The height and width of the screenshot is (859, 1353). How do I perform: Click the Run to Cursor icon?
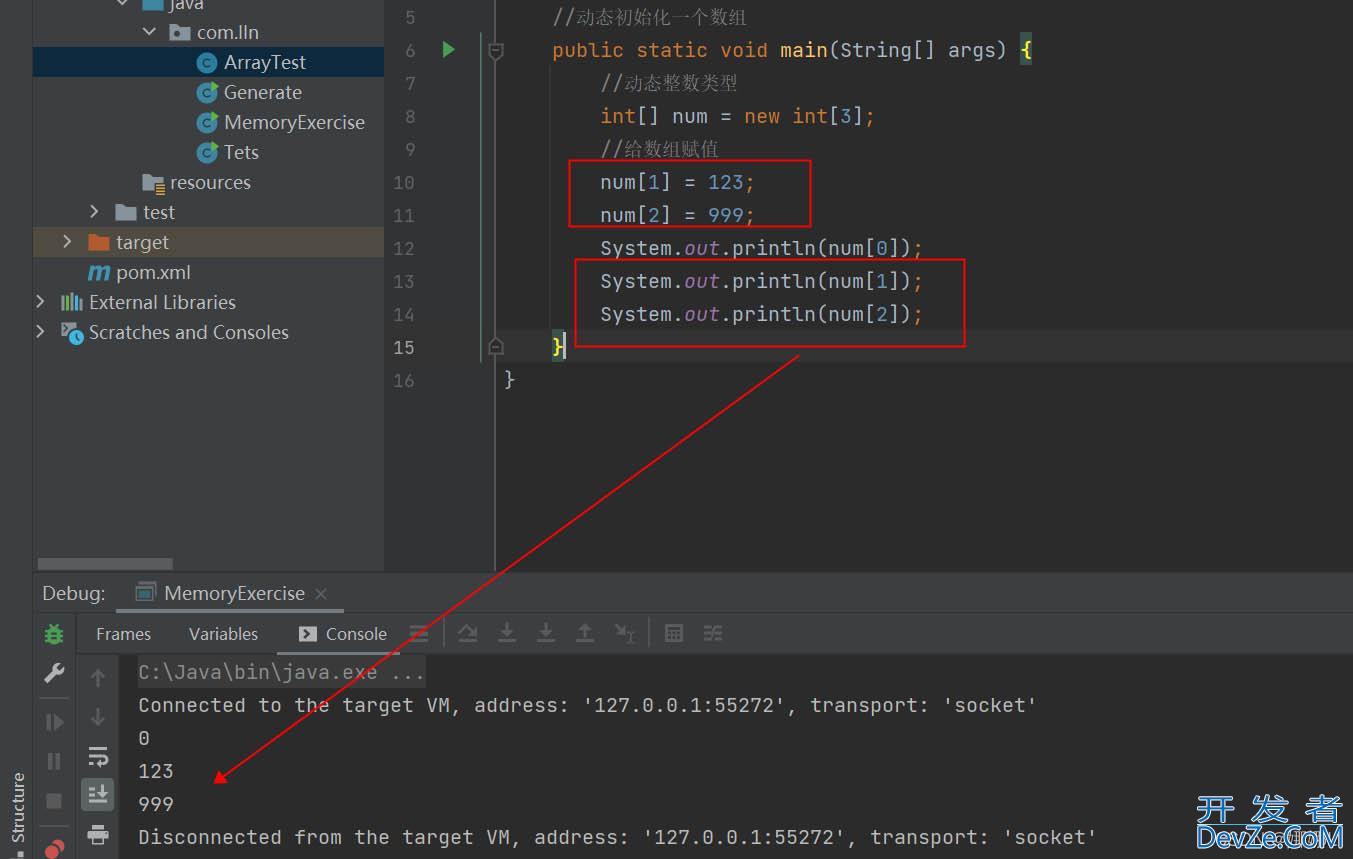pyautogui.click(x=624, y=633)
